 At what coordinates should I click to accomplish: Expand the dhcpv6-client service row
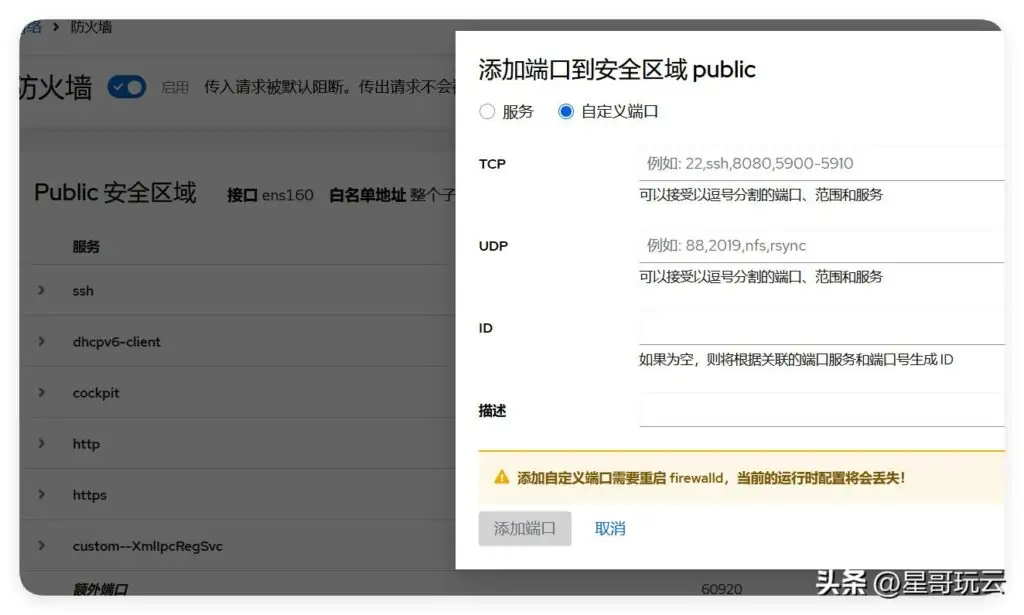(40, 341)
